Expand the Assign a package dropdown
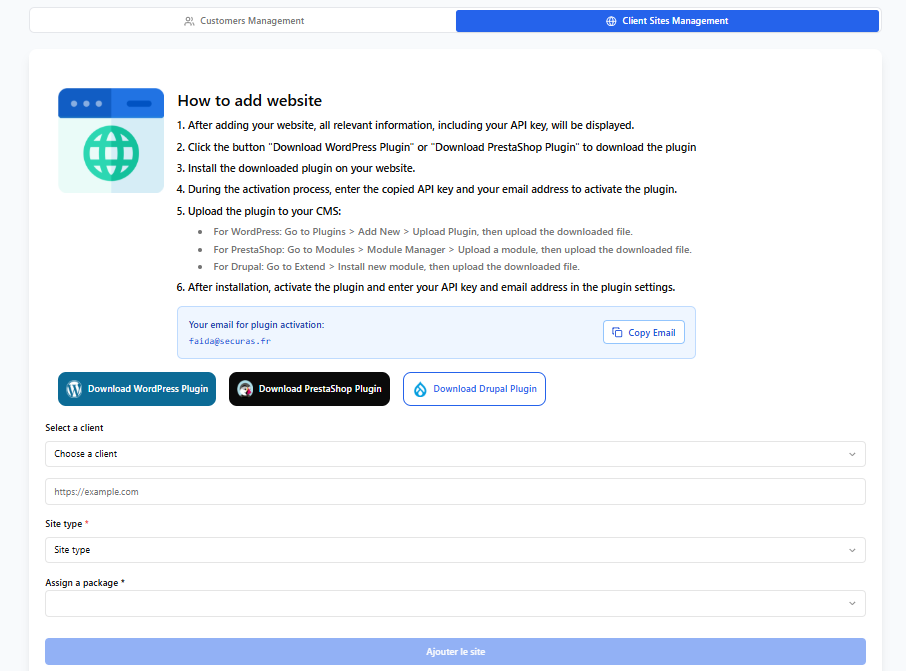 pyautogui.click(x=455, y=603)
